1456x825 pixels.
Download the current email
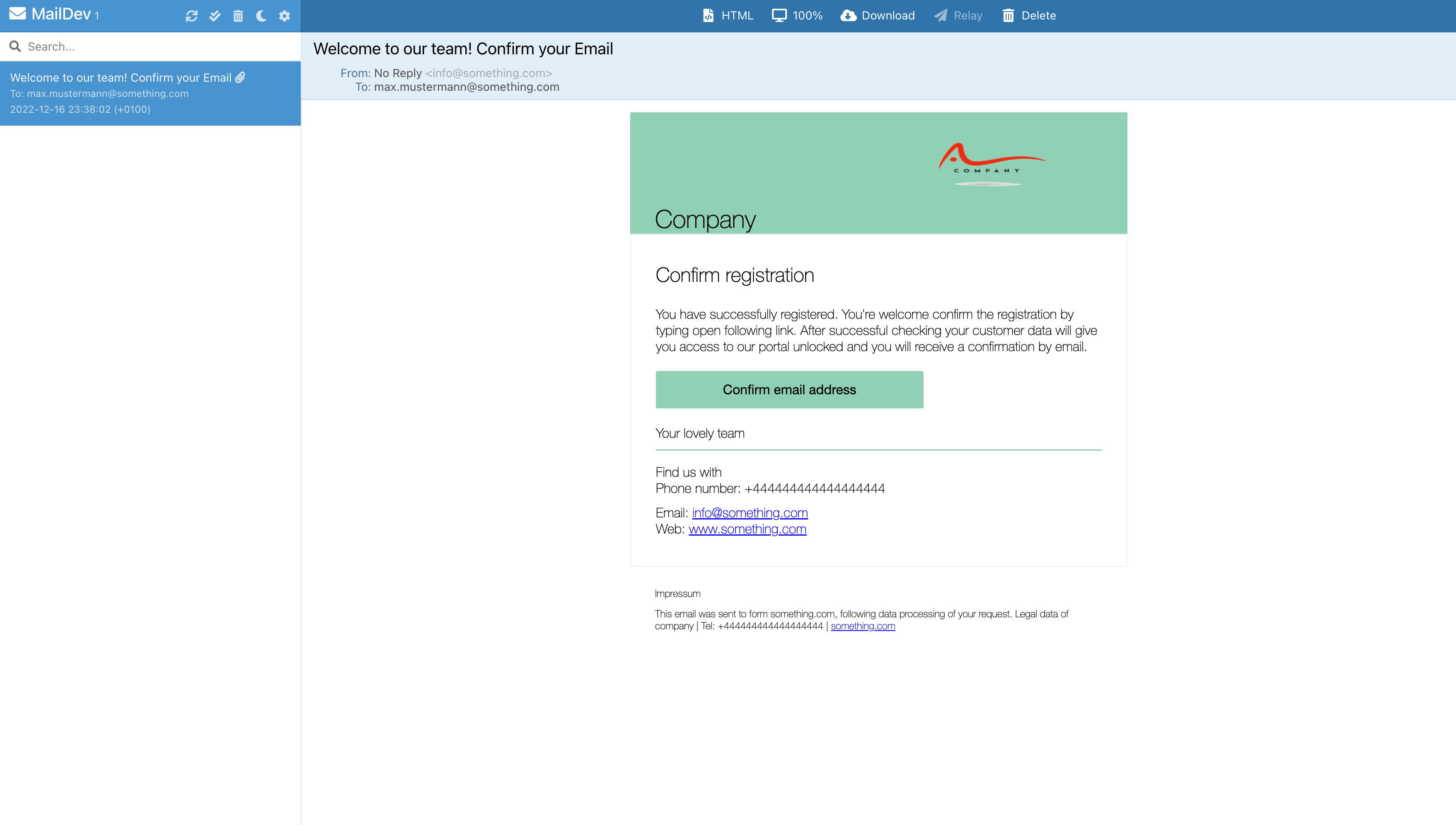coord(877,16)
